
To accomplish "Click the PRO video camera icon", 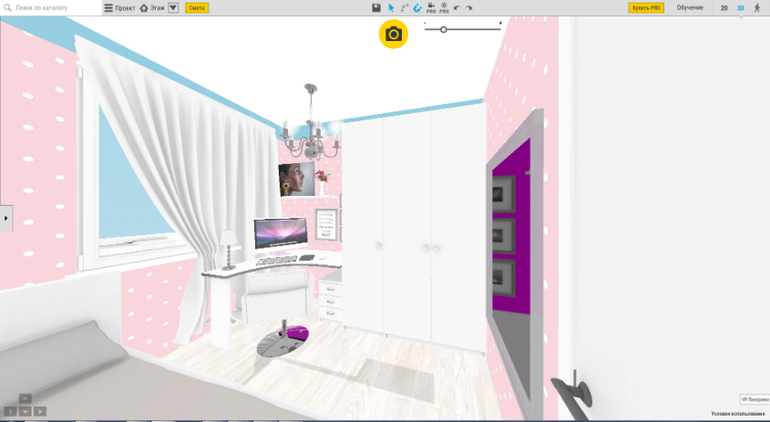I will click(431, 8).
